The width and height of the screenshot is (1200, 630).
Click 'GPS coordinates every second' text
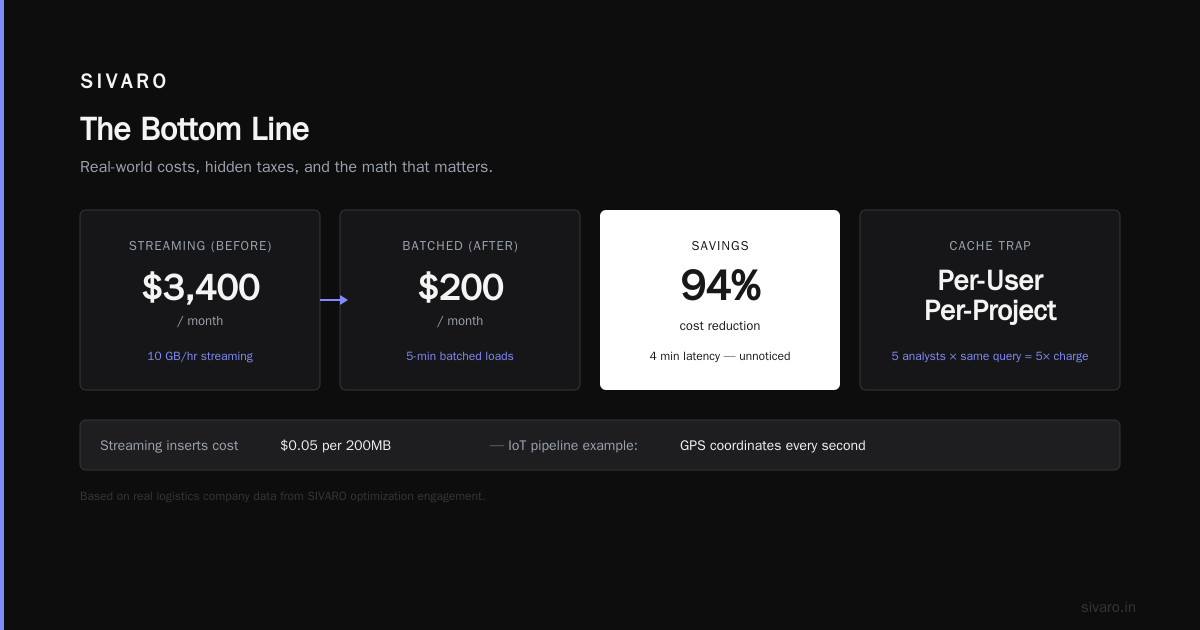coord(773,446)
